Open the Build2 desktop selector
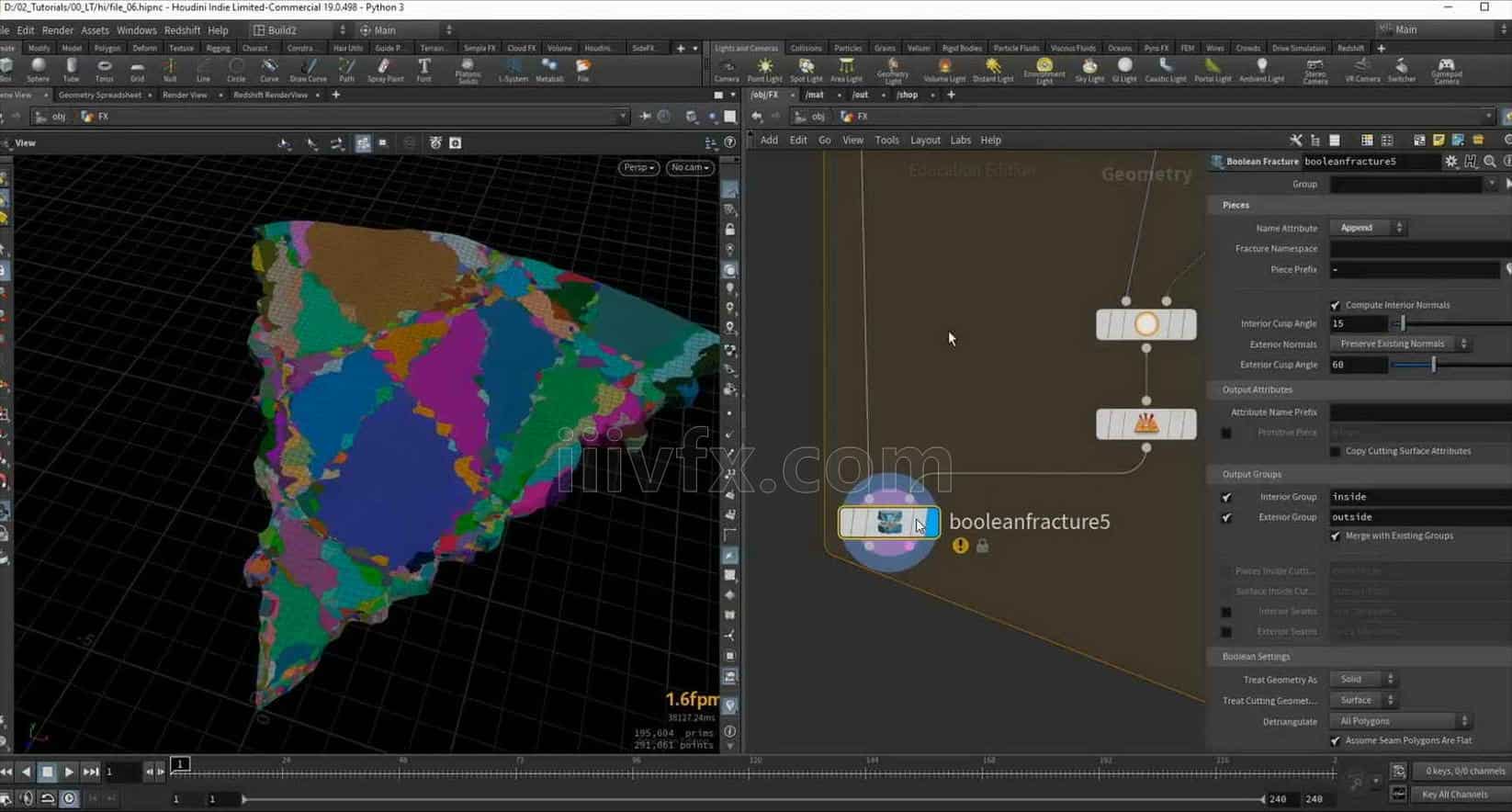The width and height of the screenshot is (1512, 812). pyautogui.click(x=299, y=29)
